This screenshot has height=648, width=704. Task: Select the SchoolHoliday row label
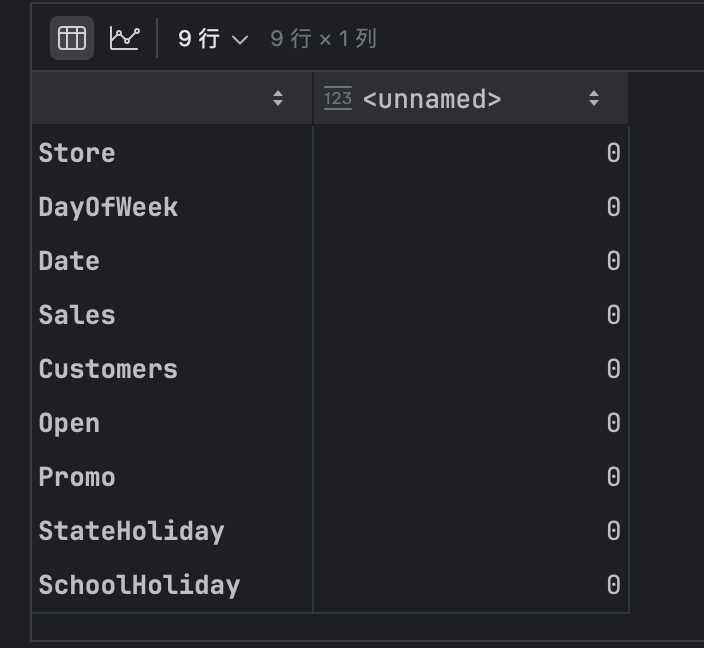[x=140, y=586]
